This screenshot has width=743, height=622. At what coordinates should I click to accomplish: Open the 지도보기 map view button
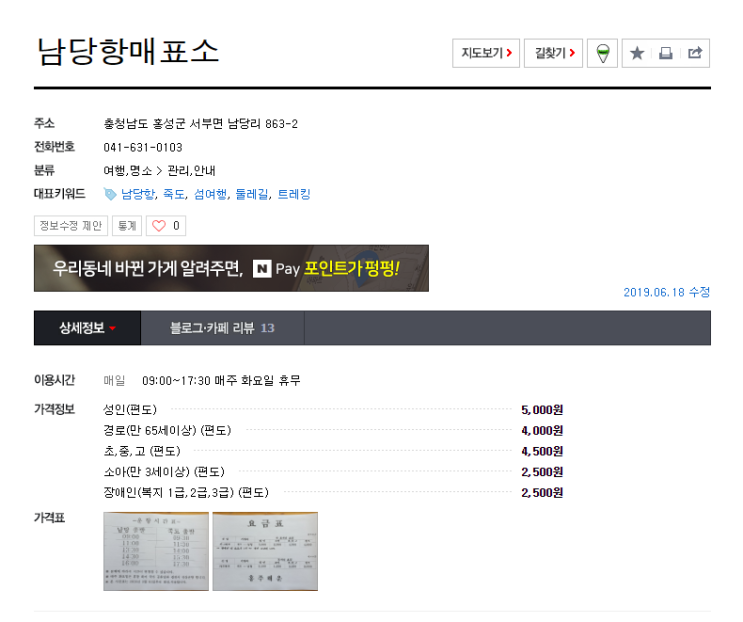pyautogui.click(x=486, y=53)
